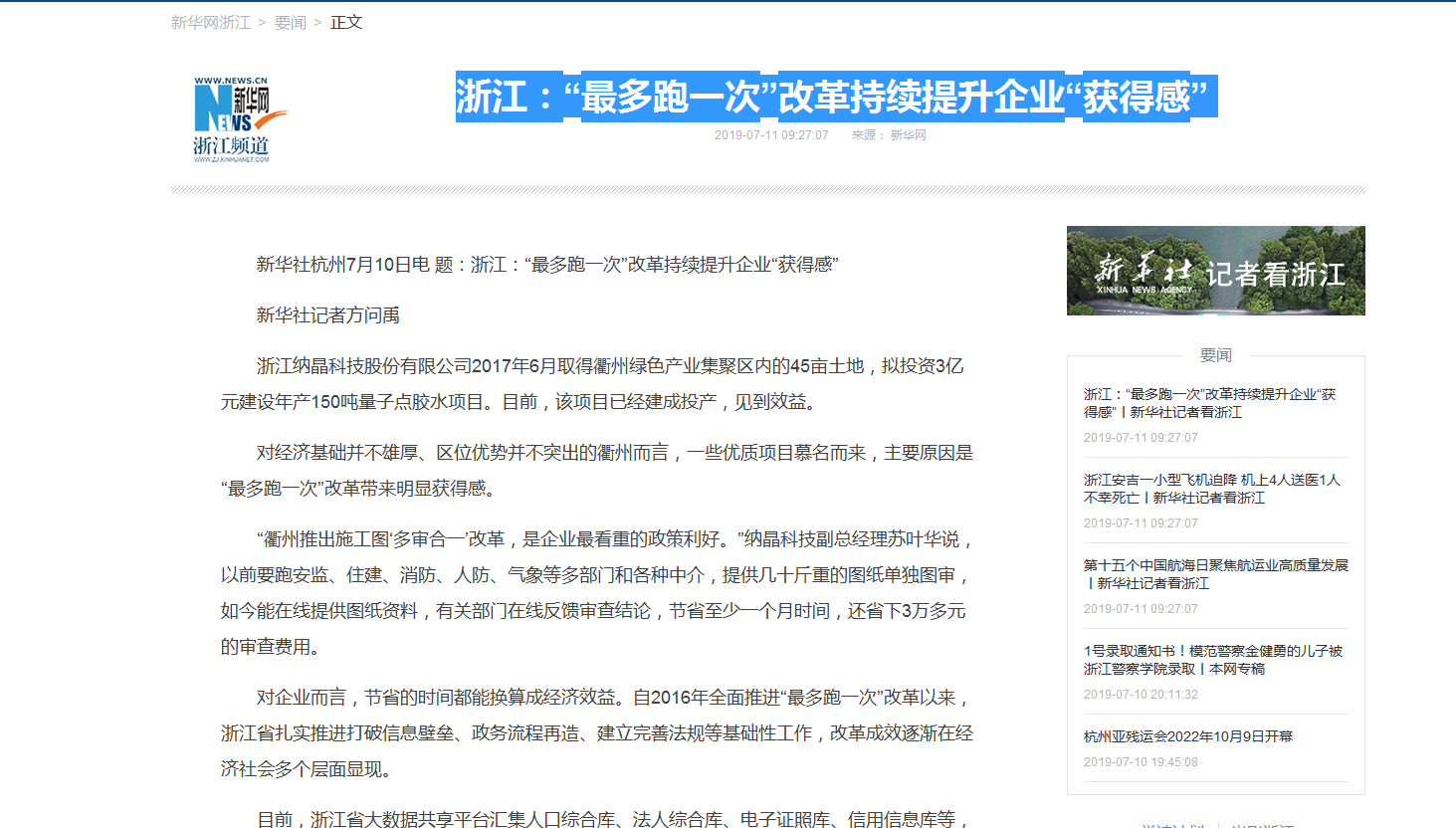
Task: Read the 第十五个中国航海日 sidebar story
Action: coord(1215,574)
